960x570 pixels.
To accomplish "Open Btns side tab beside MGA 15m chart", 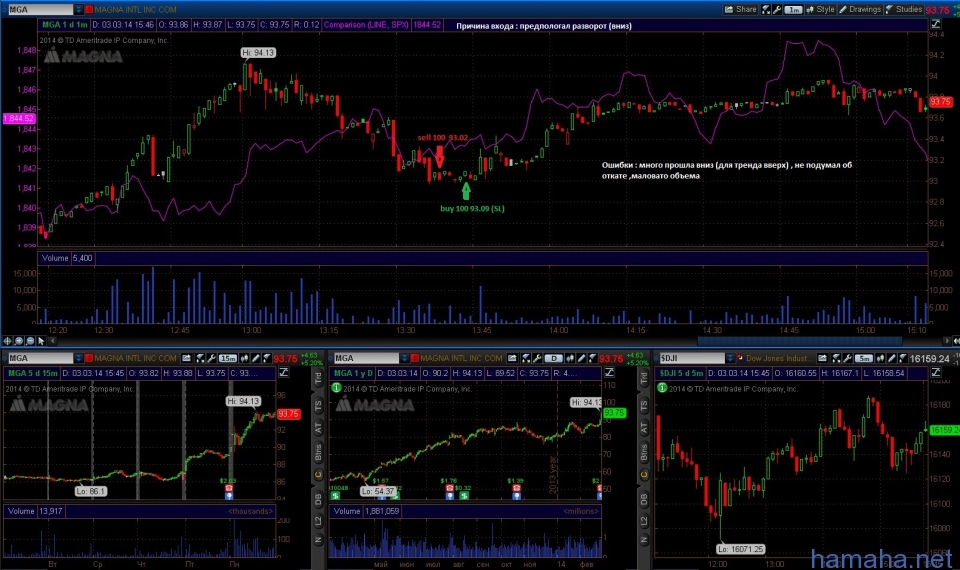I will (x=318, y=452).
